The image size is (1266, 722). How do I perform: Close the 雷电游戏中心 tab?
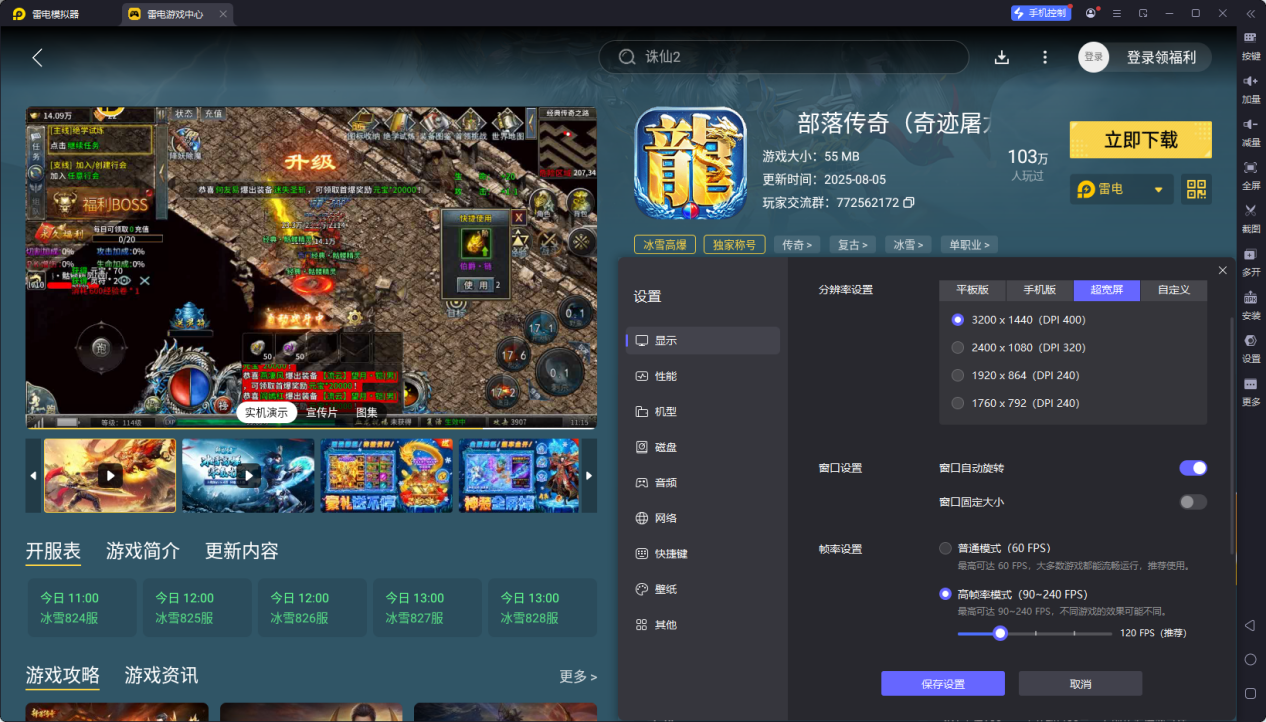pos(222,14)
